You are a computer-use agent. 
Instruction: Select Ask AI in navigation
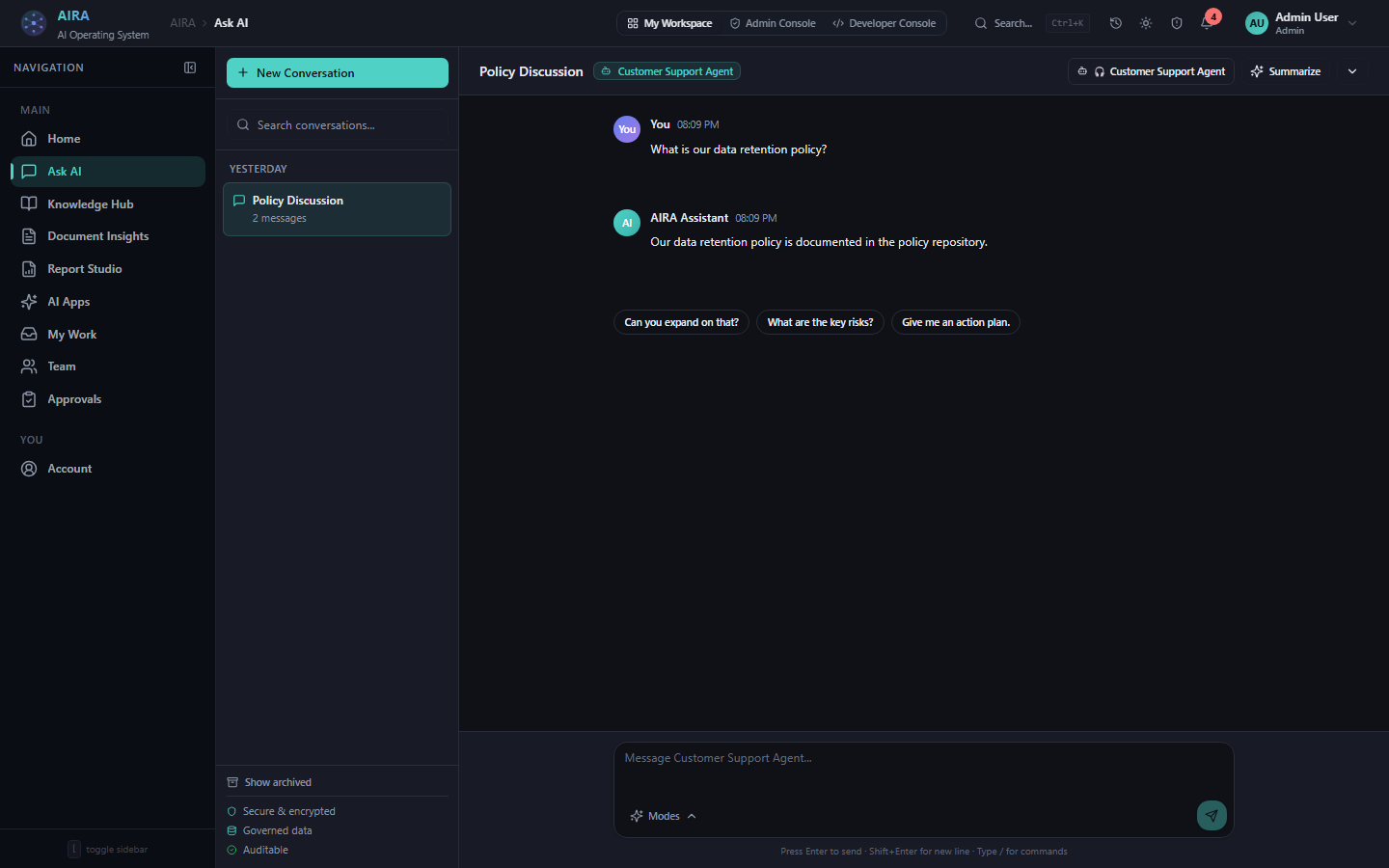pos(107,172)
